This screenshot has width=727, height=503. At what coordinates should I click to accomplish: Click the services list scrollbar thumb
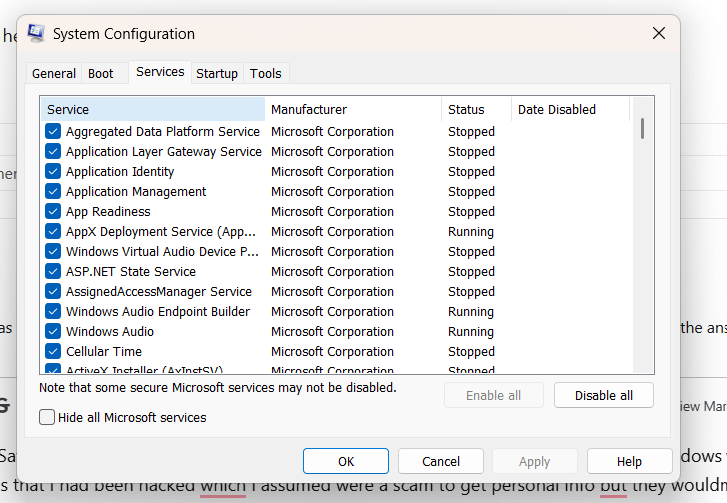(x=642, y=128)
